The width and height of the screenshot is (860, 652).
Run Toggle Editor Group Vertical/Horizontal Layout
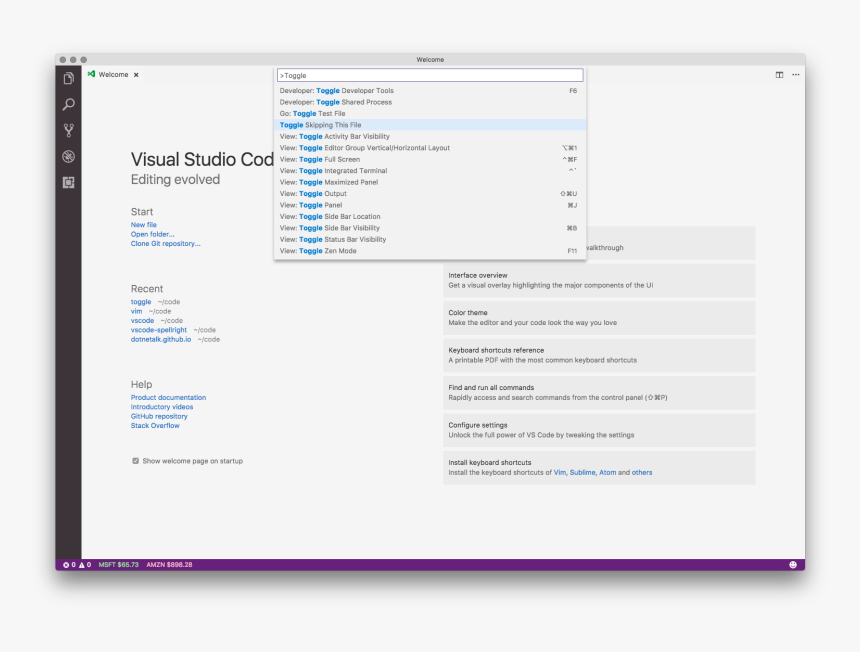click(x=430, y=148)
